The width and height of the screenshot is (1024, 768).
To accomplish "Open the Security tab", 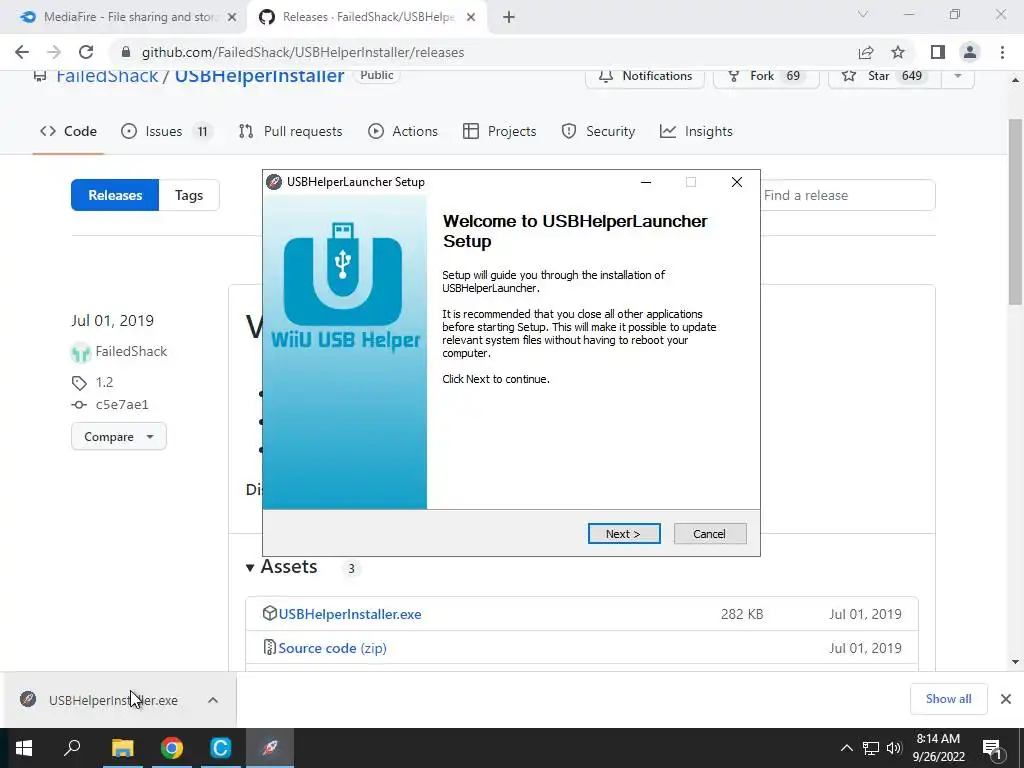I will pyautogui.click(x=598, y=131).
